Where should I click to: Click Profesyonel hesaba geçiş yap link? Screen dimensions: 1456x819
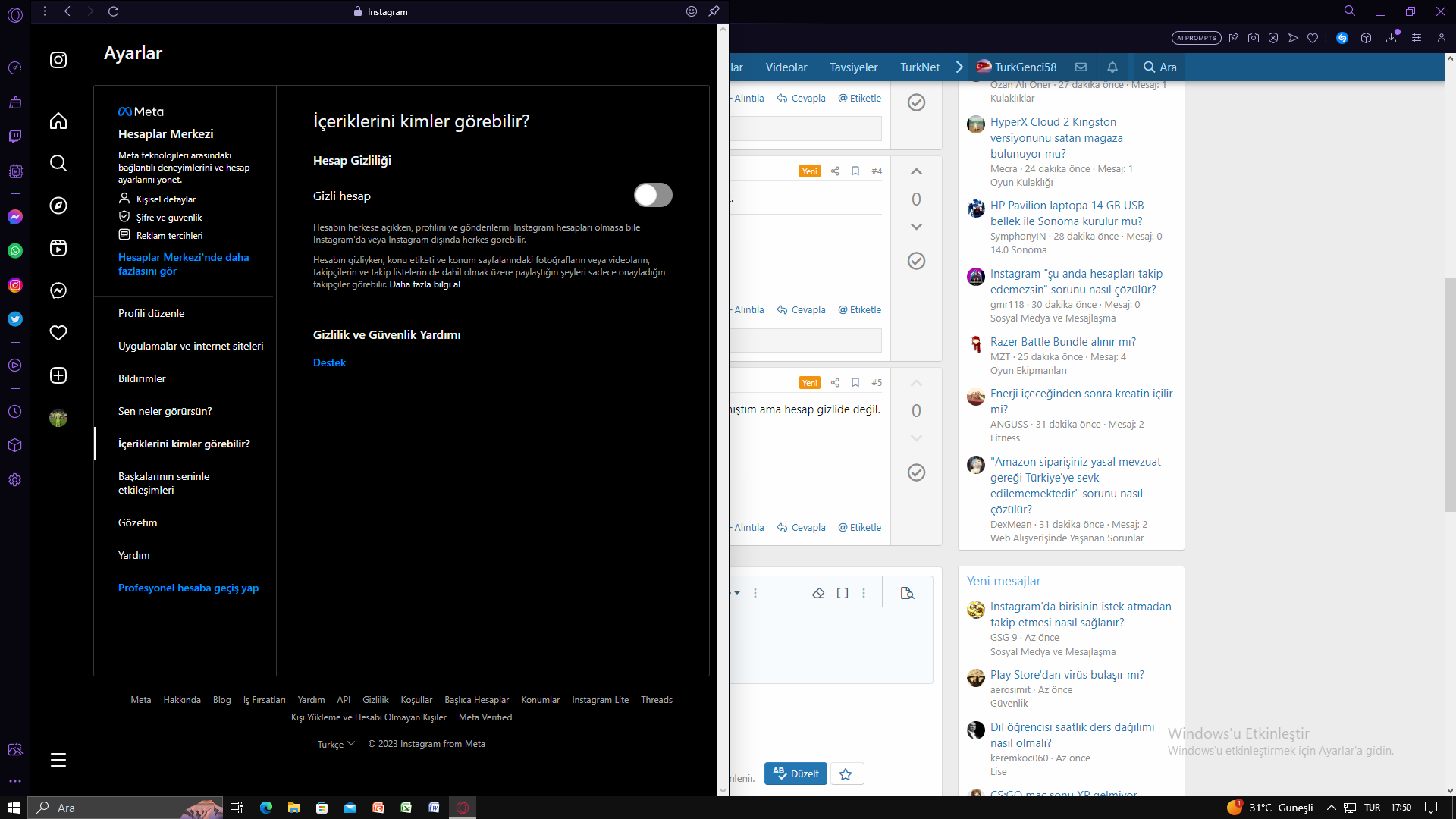click(x=188, y=588)
